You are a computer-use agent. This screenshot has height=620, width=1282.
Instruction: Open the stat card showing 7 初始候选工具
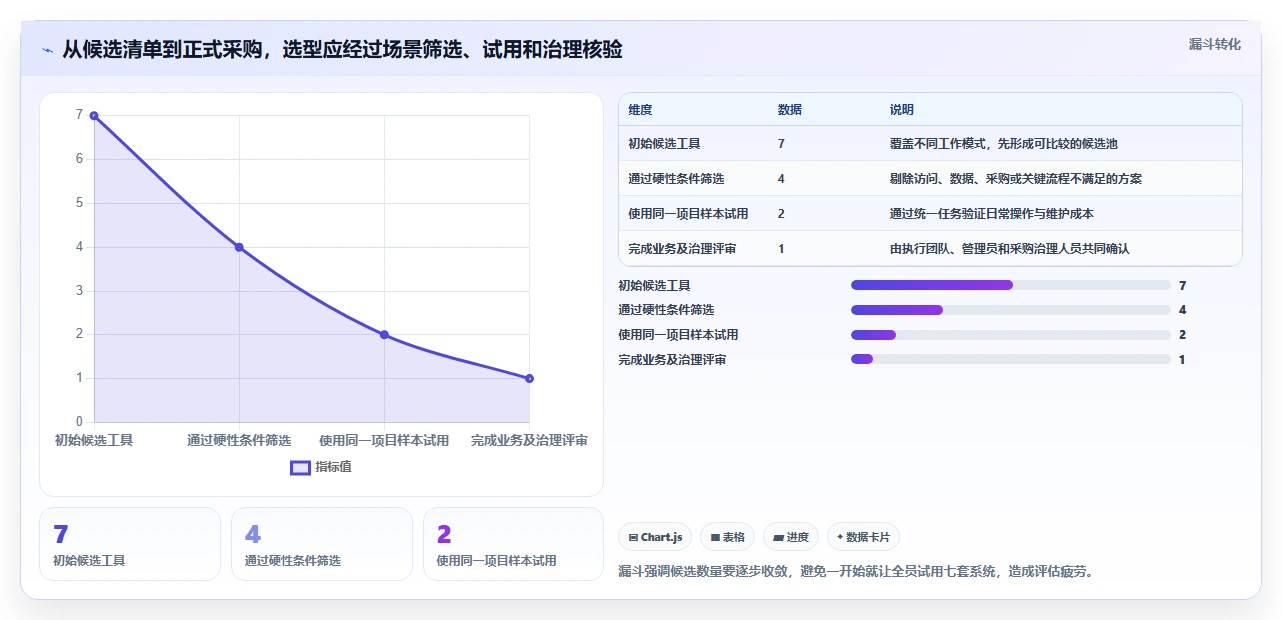pyautogui.click(x=130, y=544)
